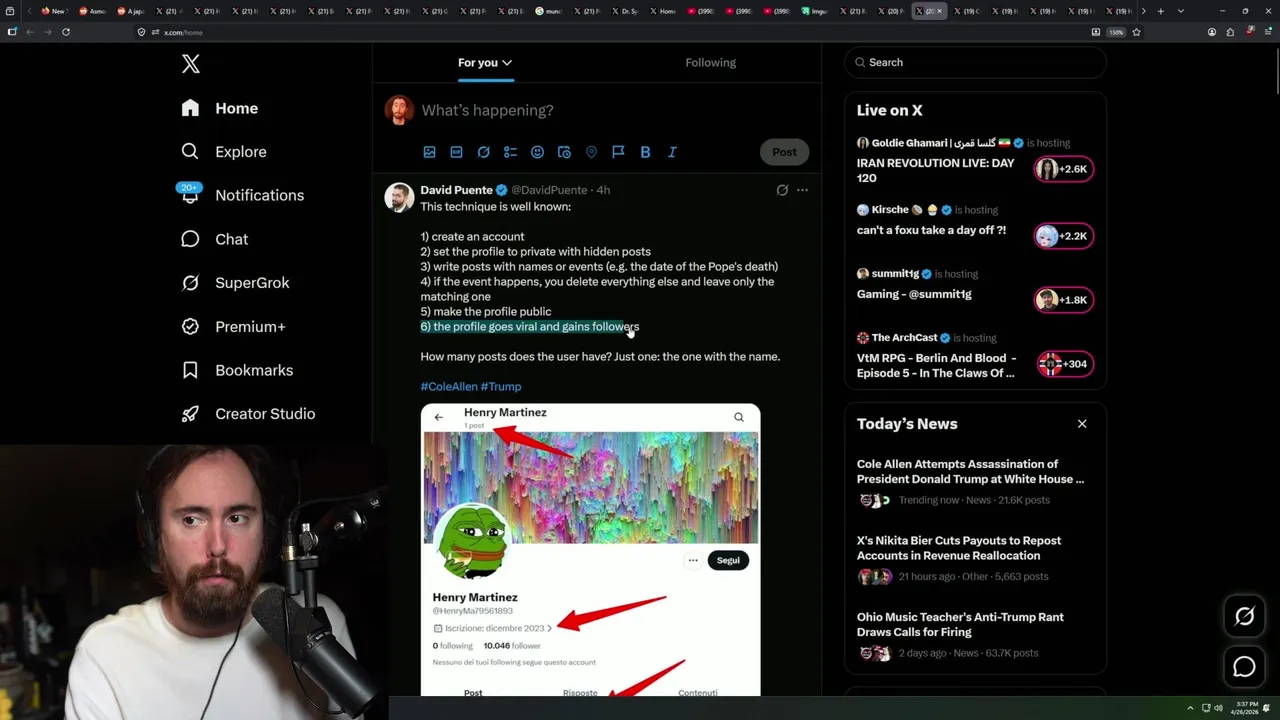
Task: Click Grok icon on David Puente post
Action: [782, 190]
